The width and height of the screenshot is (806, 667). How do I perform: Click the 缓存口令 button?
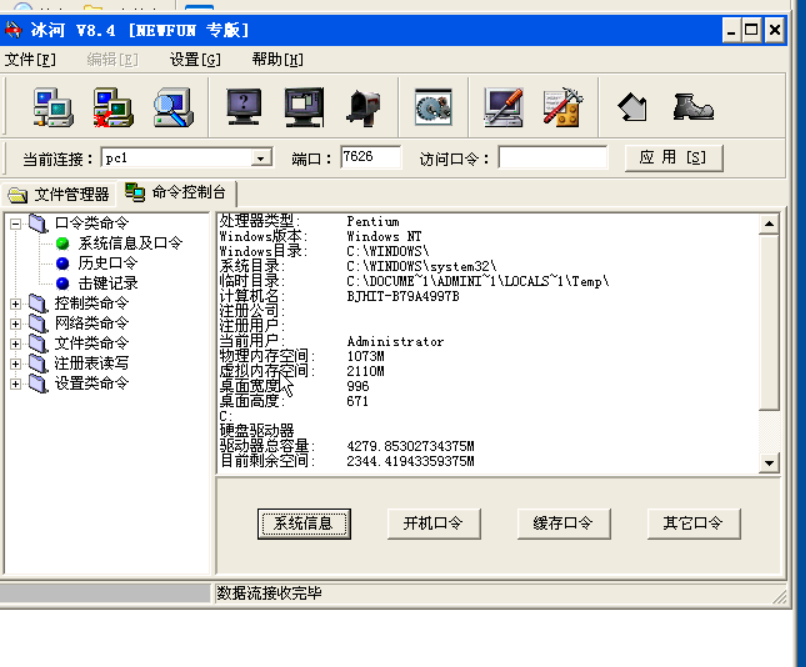coord(564,524)
